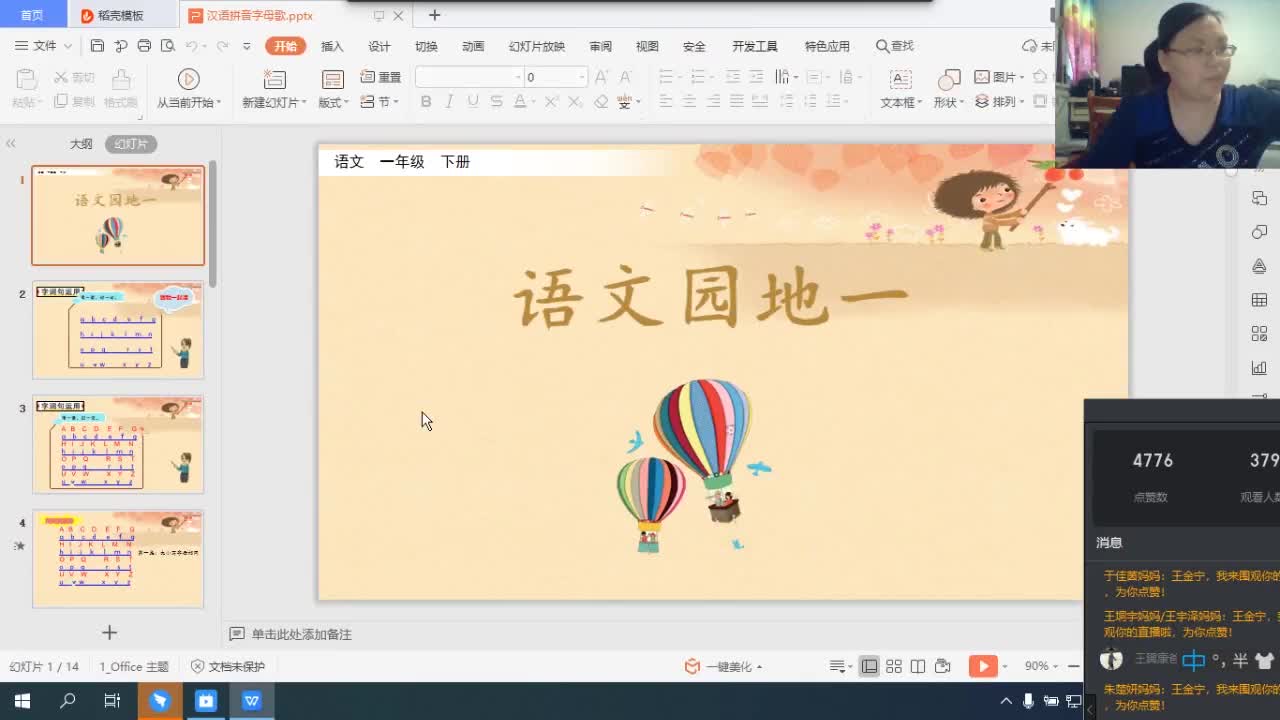Switch to slide sorter view icon
1280x720 pixels.
pos(894,666)
